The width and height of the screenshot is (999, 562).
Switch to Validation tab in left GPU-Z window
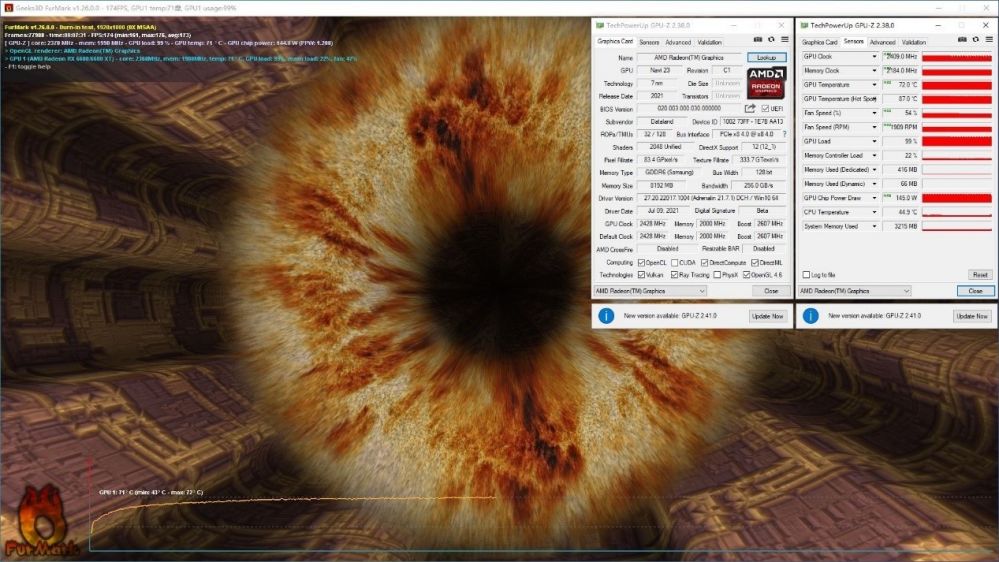click(709, 42)
